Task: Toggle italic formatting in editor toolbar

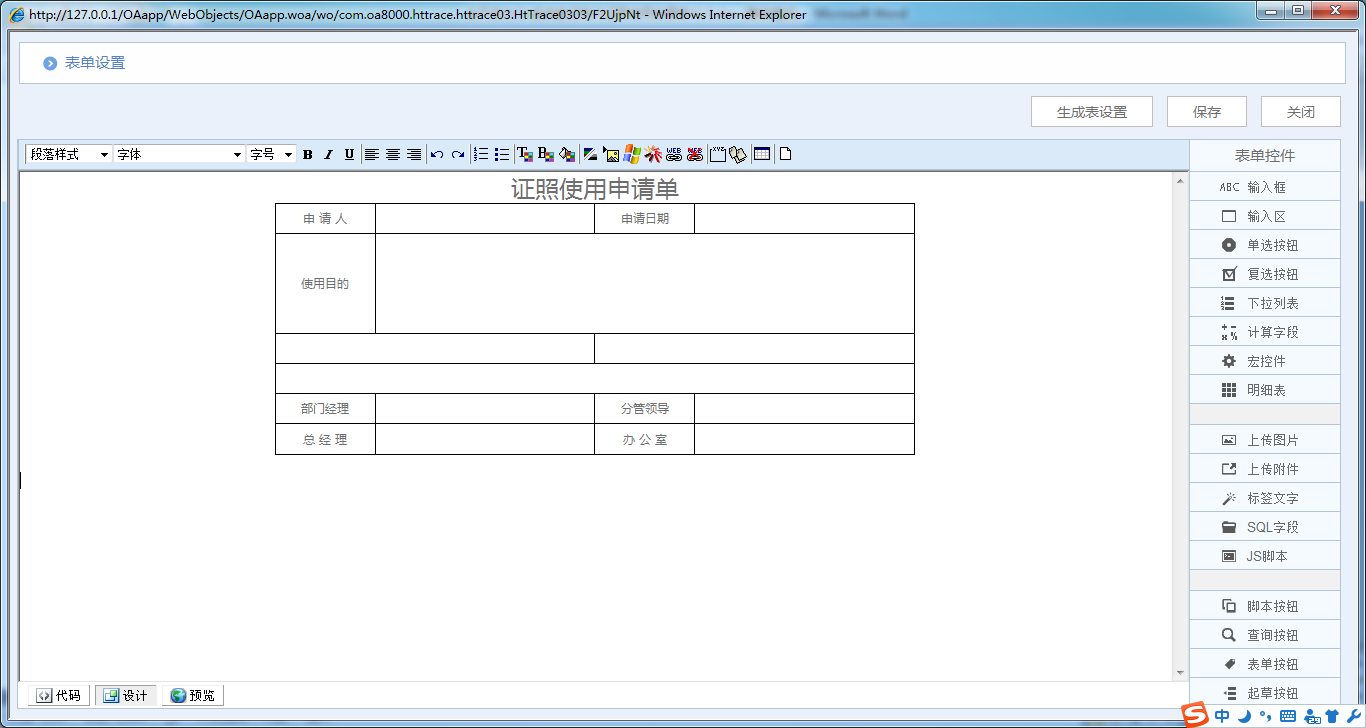Action: coord(328,154)
